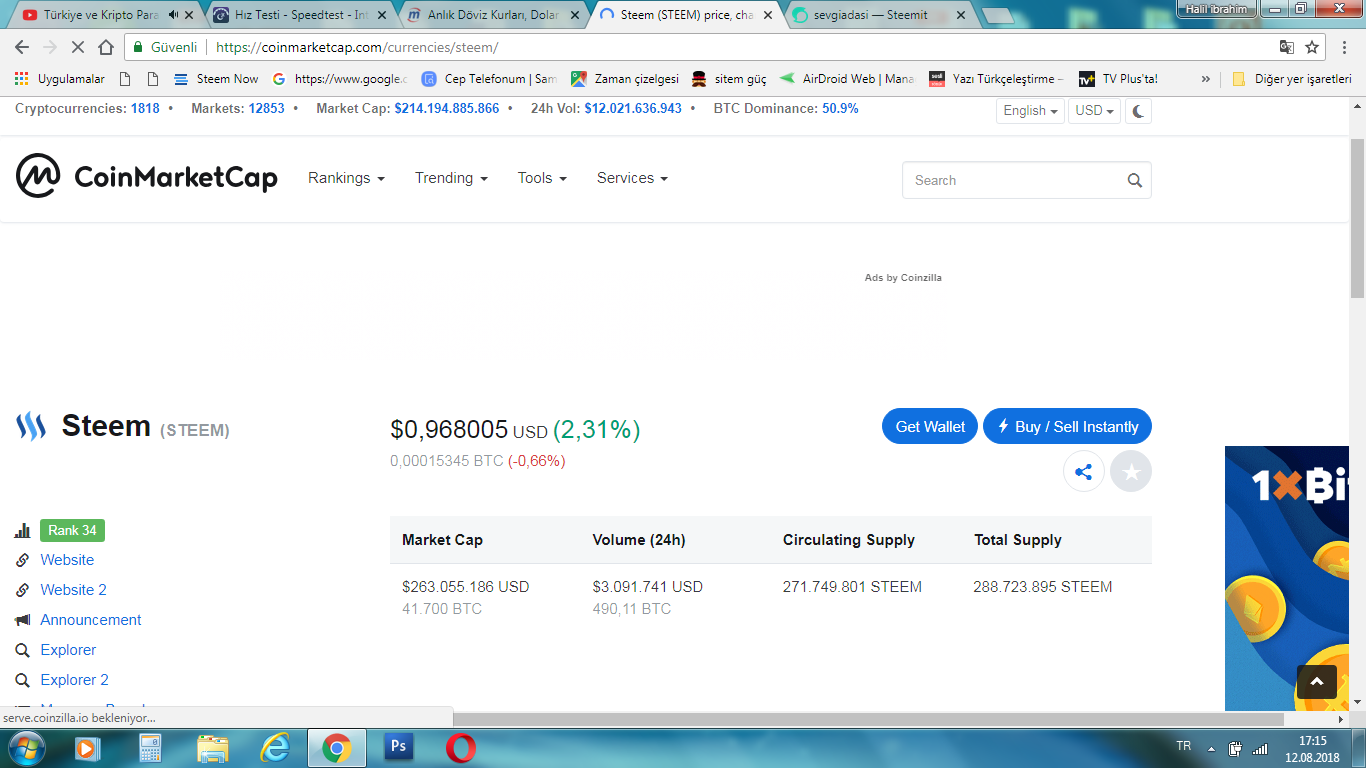
Task: Close the sevgiadasi — Steemit tab
Action: pyautogui.click(x=961, y=15)
